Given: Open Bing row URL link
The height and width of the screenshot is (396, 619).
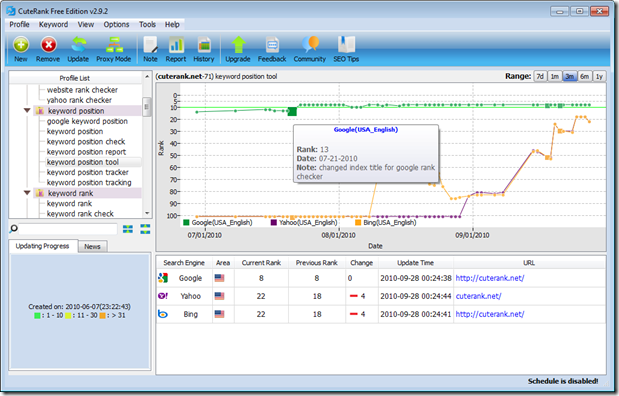Looking at the screenshot, I should [x=490, y=314].
